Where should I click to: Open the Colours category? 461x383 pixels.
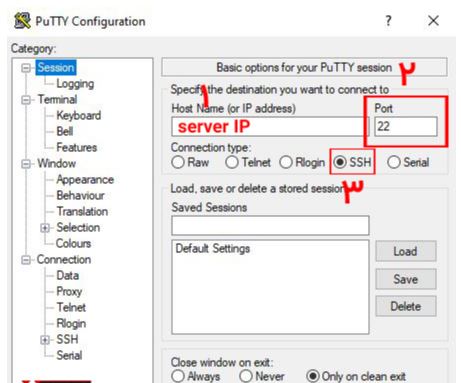pos(73,243)
